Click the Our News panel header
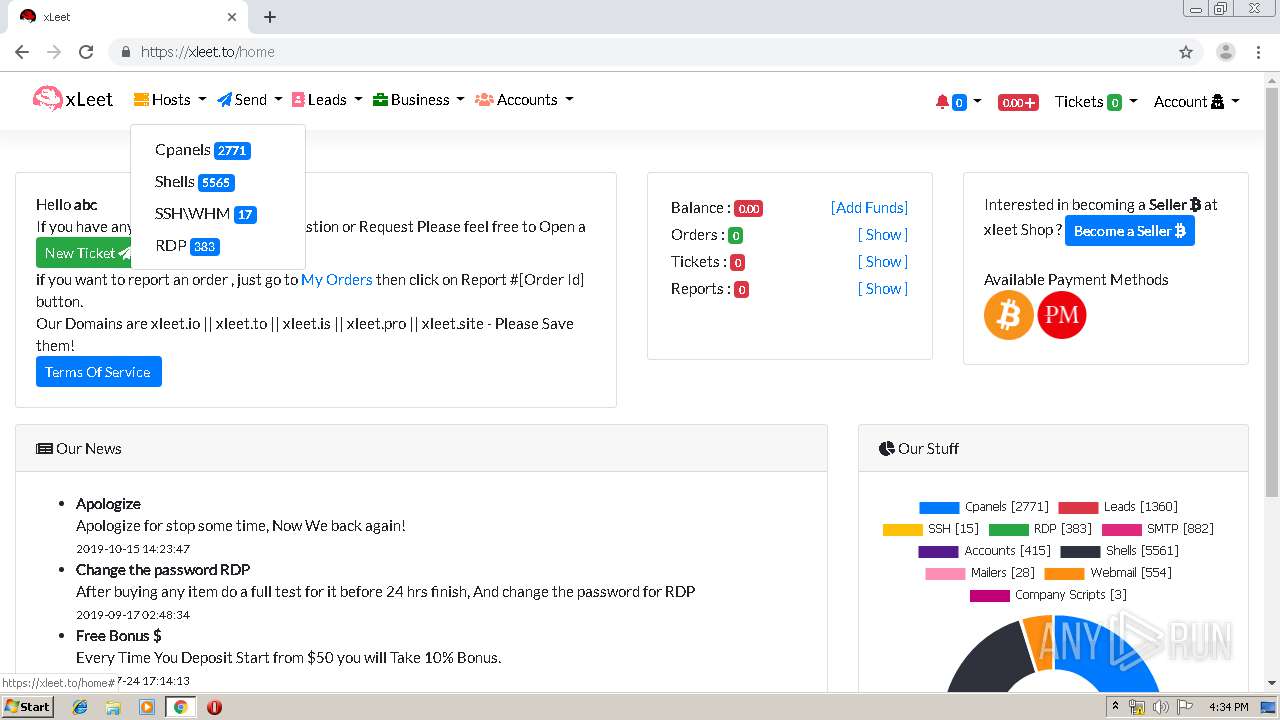1280x720 pixels. point(421,448)
